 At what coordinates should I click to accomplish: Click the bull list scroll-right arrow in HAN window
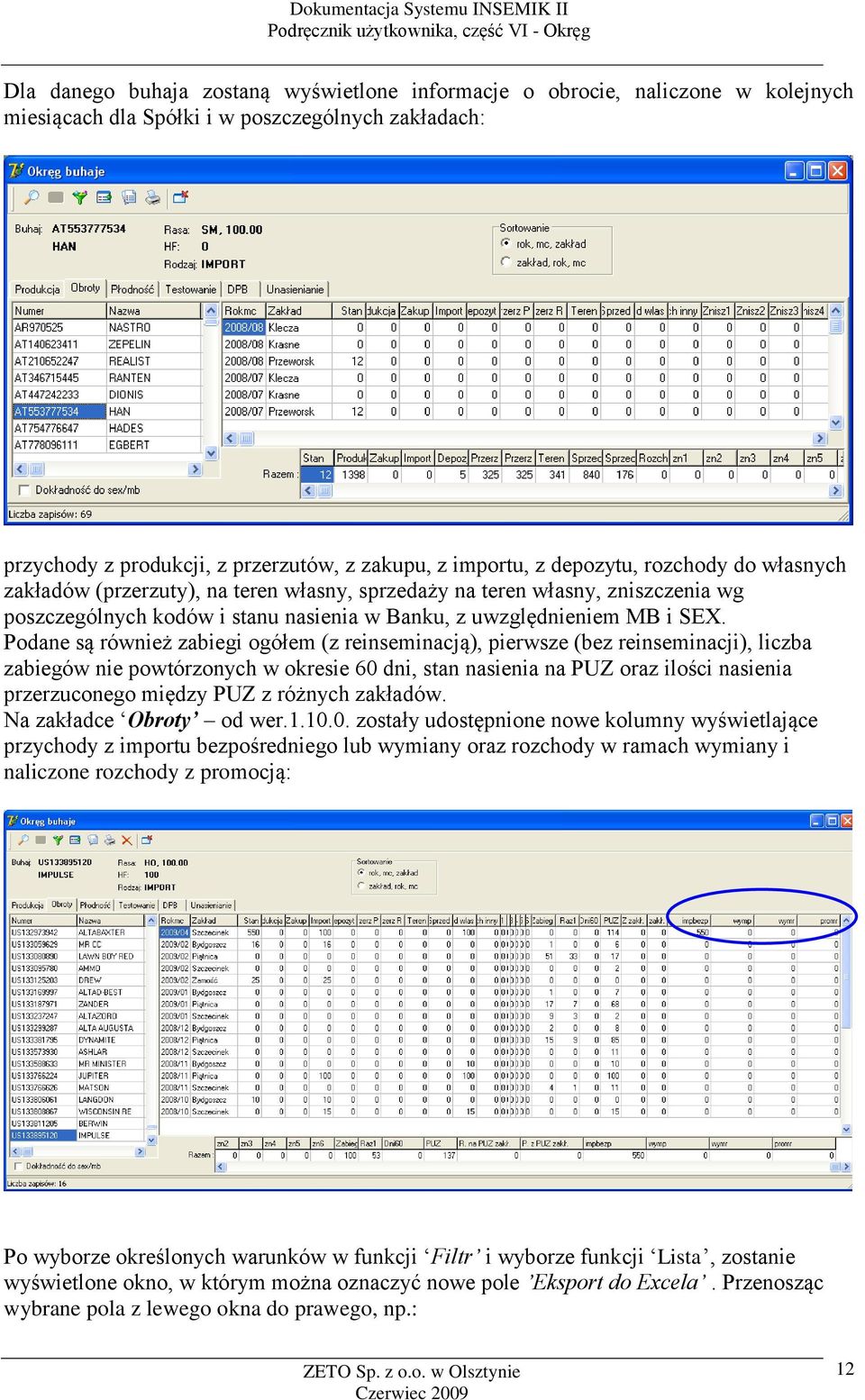195,469
